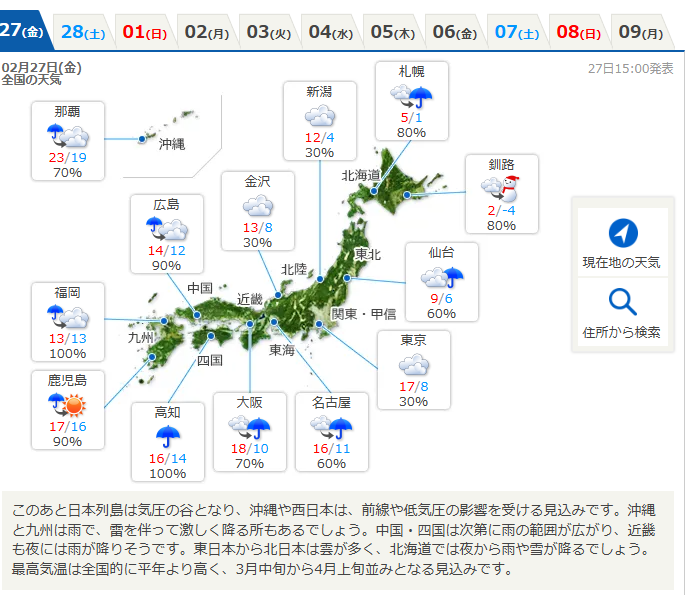Click Sendai's 60% rain probability
The image size is (690, 595).
441,313
